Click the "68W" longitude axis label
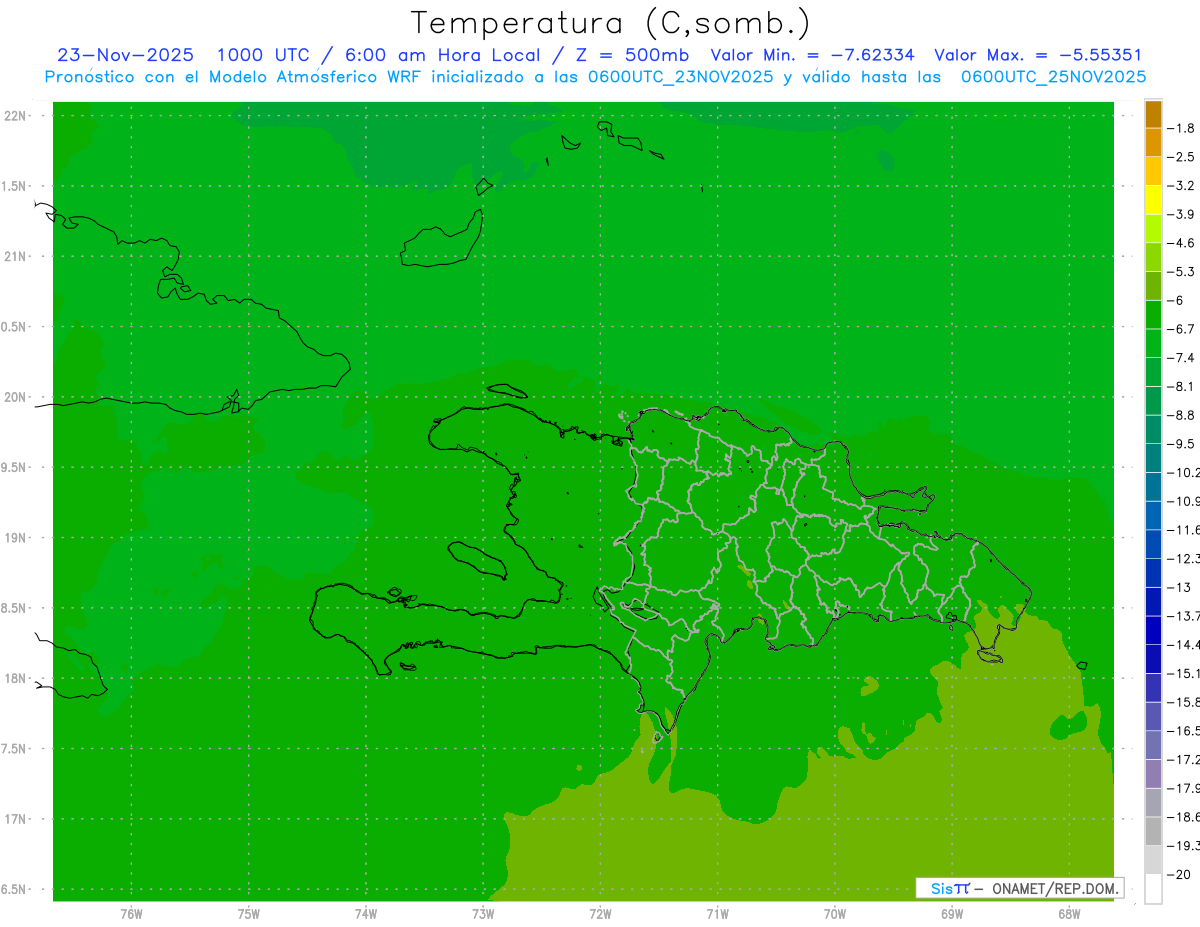 tap(1068, 914)
